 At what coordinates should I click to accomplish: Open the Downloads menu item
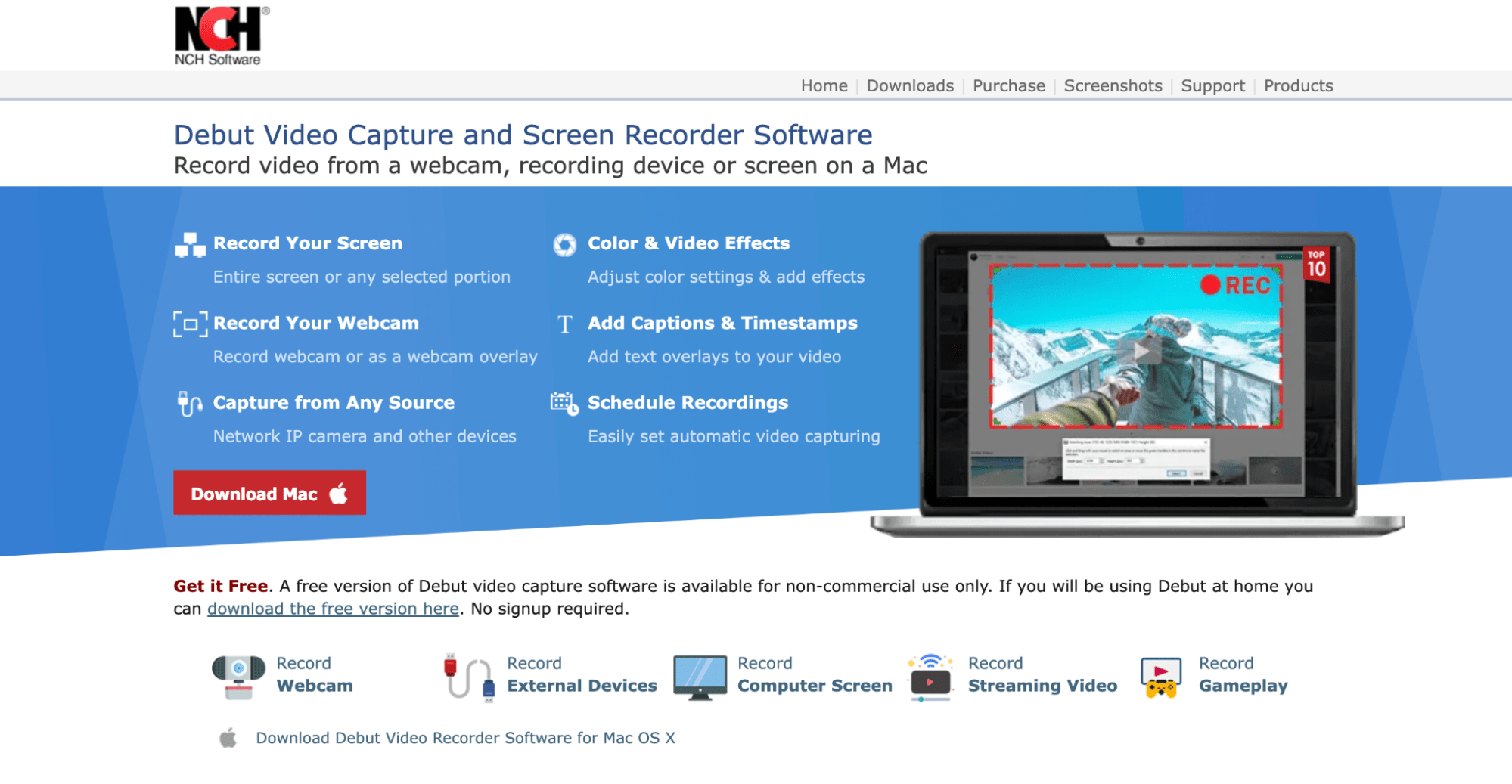(910, 85)
